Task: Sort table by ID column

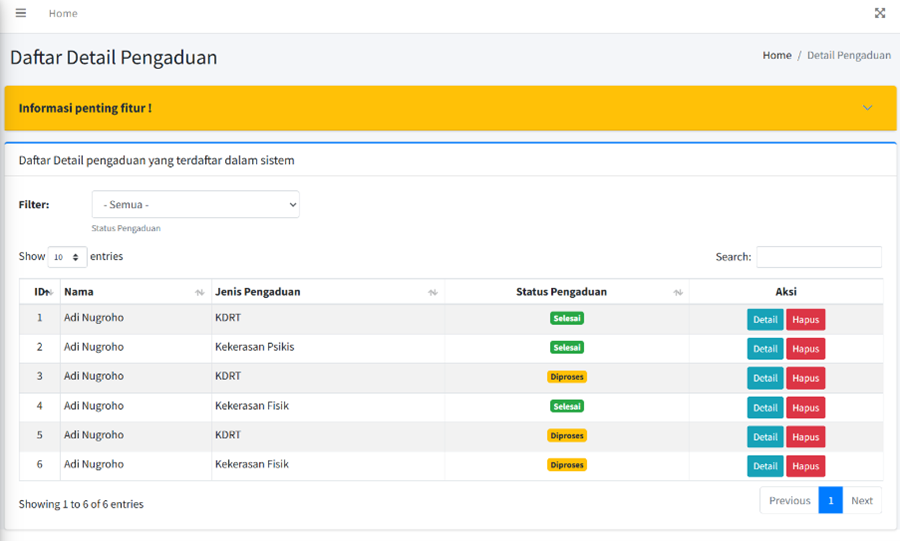Action: point(41,292)
